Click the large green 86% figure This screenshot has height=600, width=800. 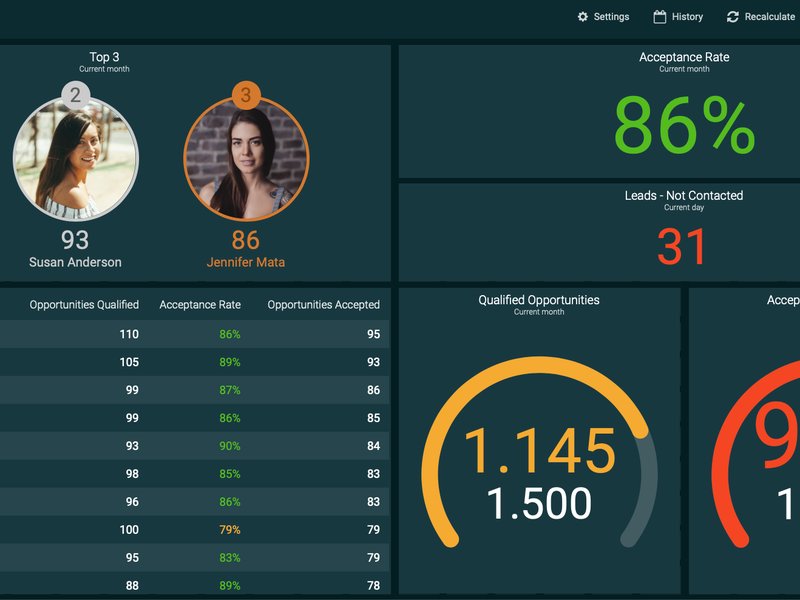(684, 125)
